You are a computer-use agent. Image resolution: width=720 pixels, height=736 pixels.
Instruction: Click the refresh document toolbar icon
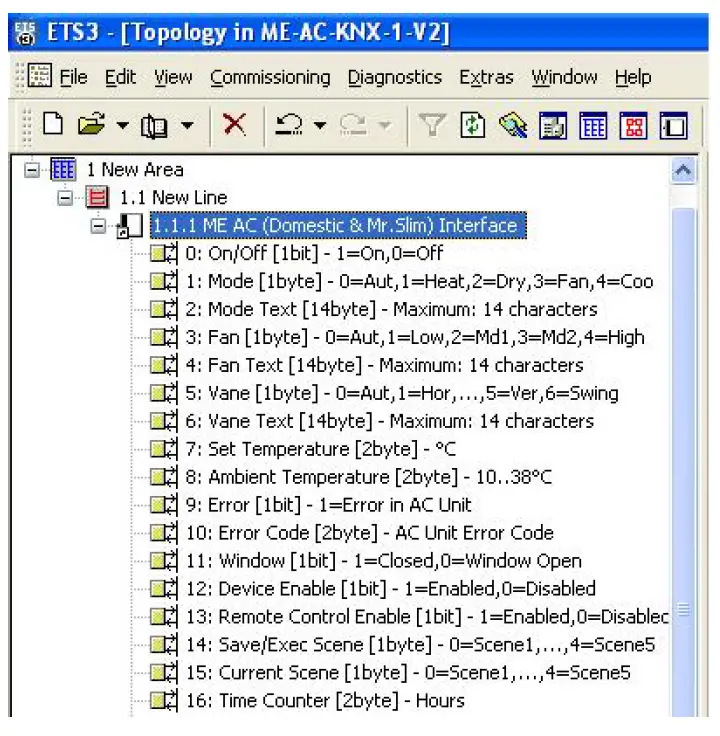point(472,125)
